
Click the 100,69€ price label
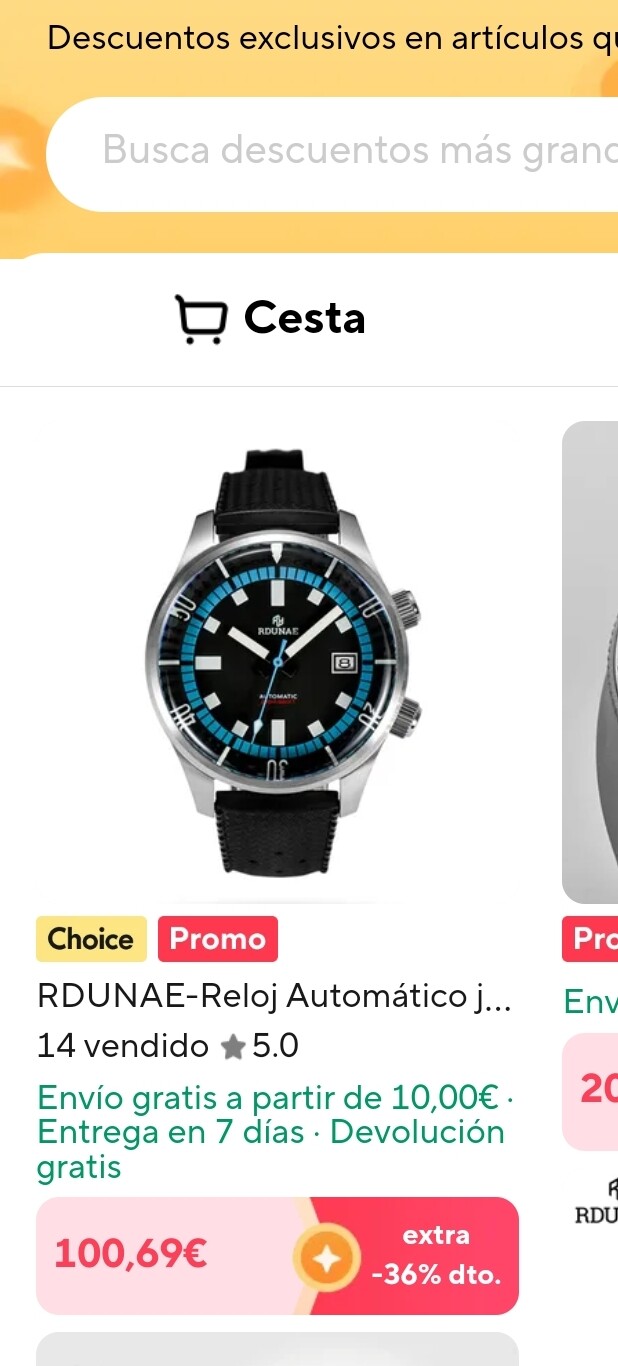coord(131,1254)
